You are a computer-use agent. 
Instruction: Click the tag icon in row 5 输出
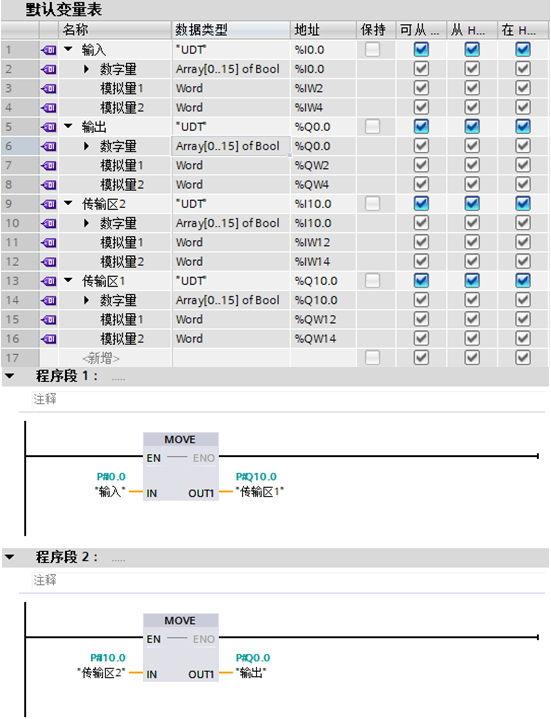tap(49, 127)
